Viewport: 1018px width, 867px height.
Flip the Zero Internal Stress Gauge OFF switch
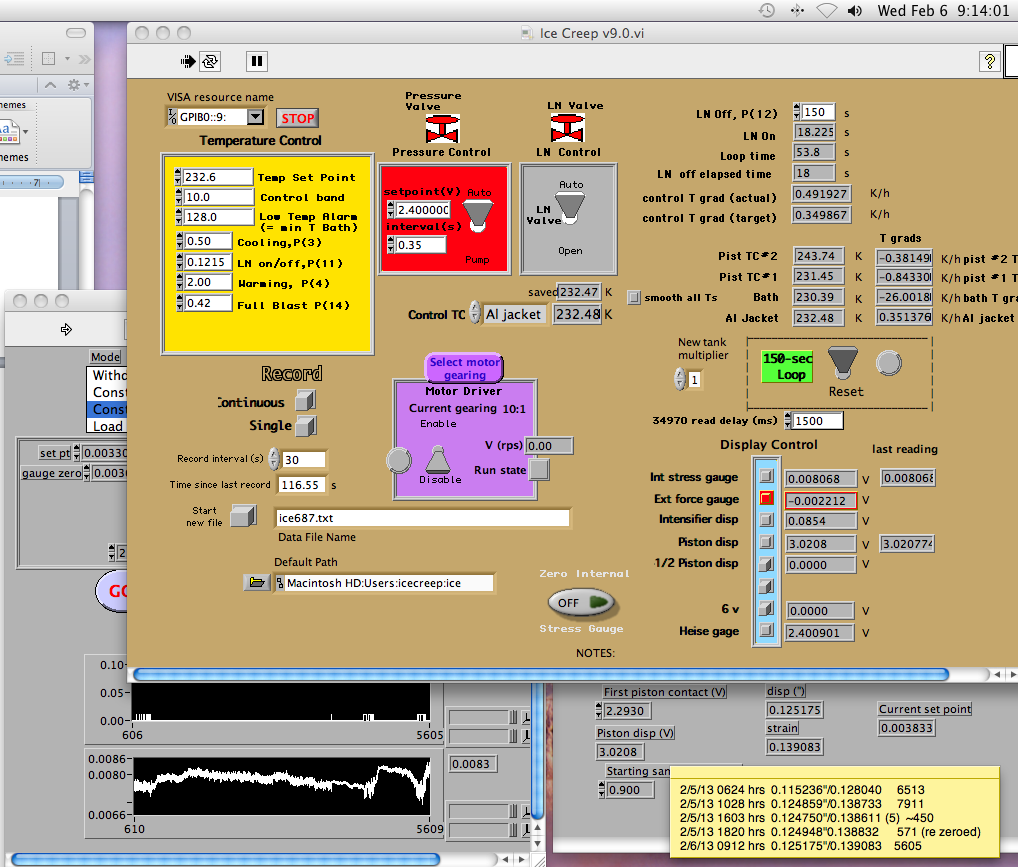581,602
